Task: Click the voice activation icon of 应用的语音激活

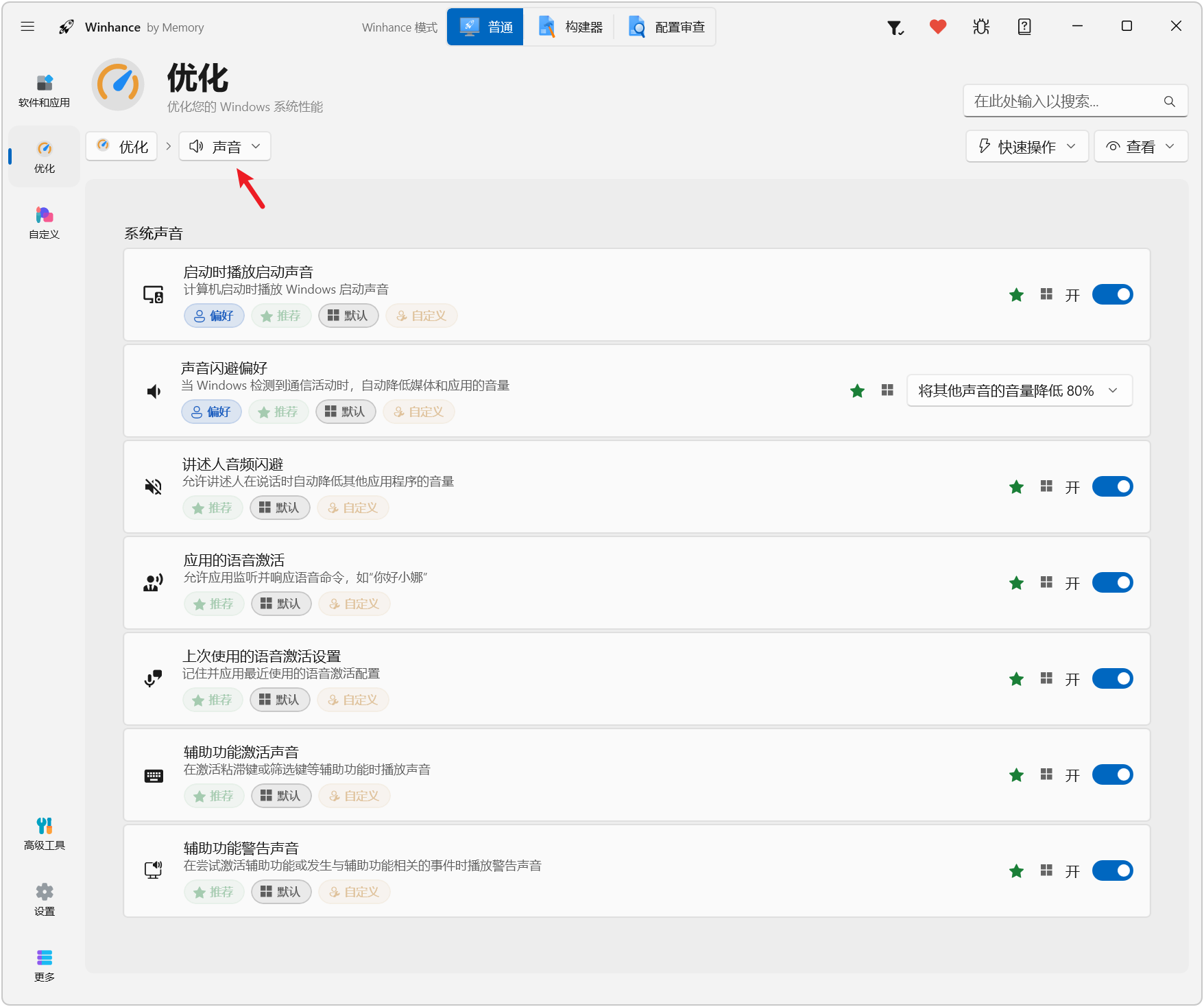Action: pyautogui.click(x=154, y=583)
